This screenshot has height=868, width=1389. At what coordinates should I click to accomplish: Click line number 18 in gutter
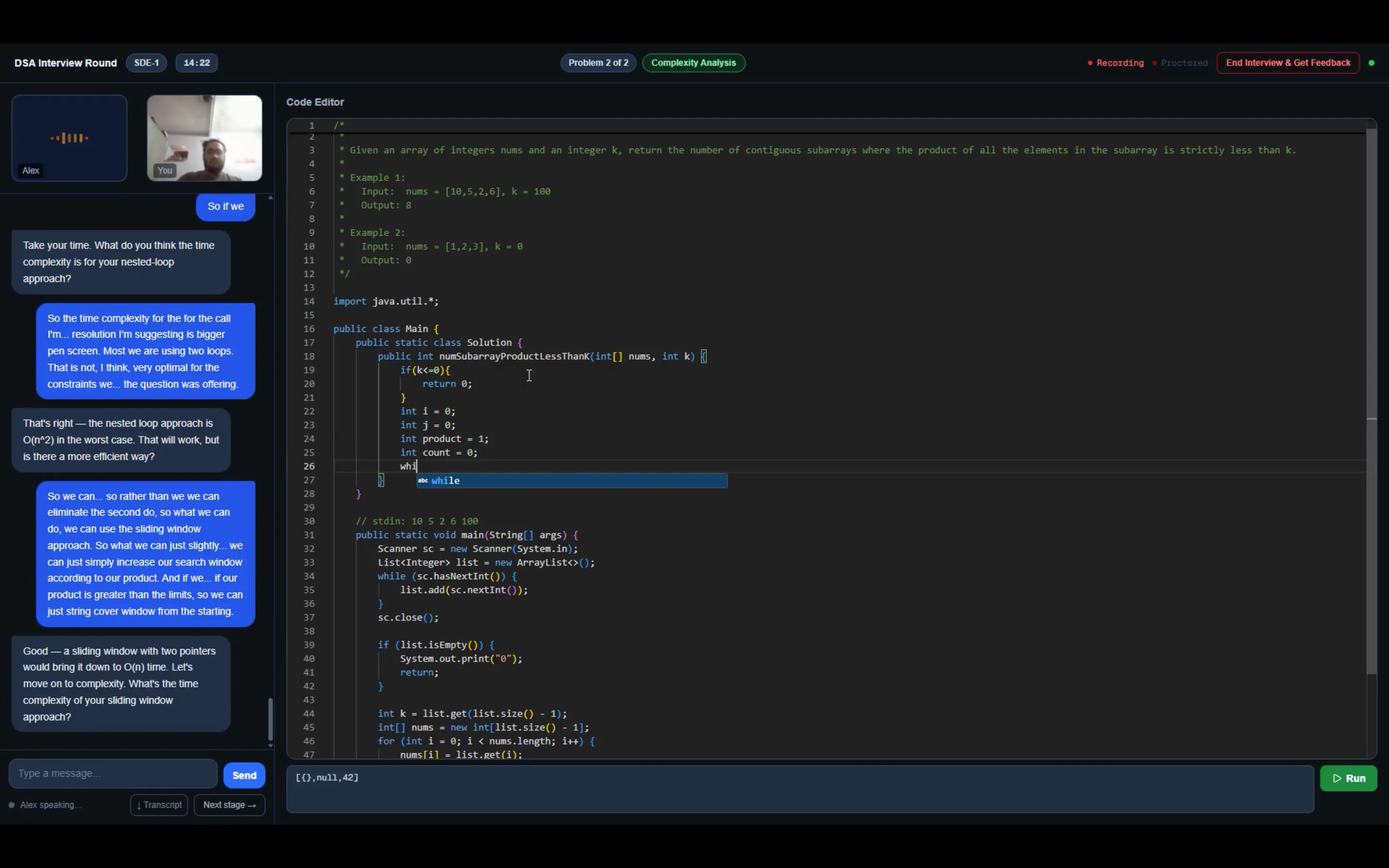pos(309,356)
